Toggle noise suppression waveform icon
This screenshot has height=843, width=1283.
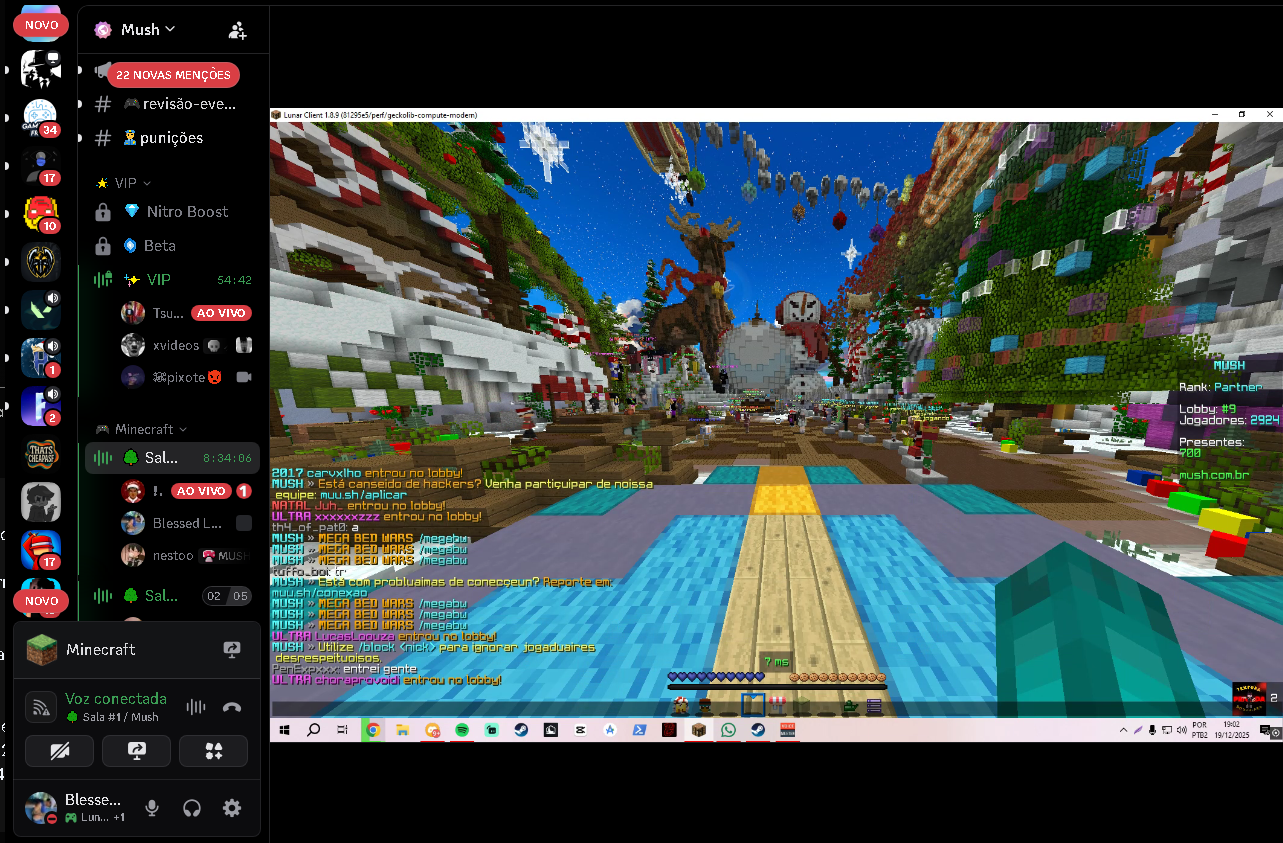point(196,707)
